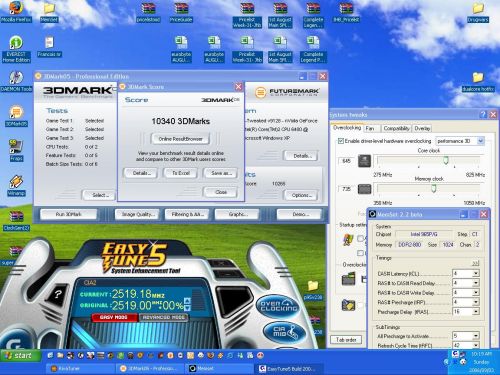Click the core clock value field 645
Image resolution: width=500 pixels, height=375 pixels.
[346, 161]
